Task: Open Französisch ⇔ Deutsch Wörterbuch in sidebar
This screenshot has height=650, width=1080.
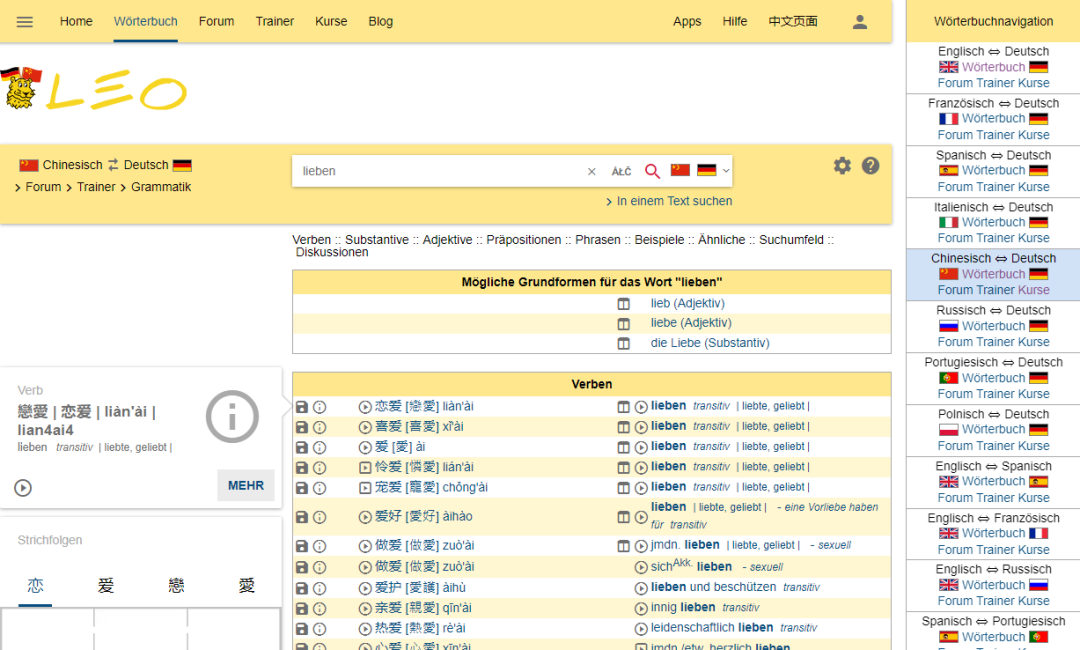Action: tap(993, 118)
